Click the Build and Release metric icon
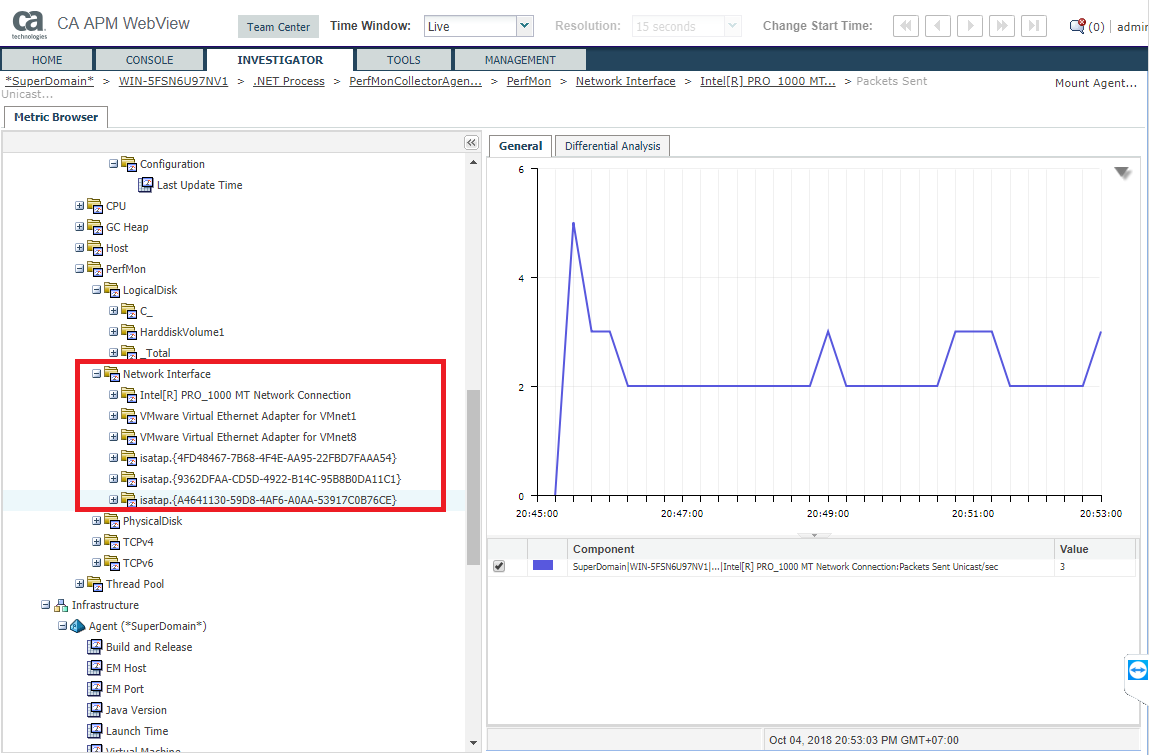Viewport: 1149px width, 755px height. click(x=95, y=647)
